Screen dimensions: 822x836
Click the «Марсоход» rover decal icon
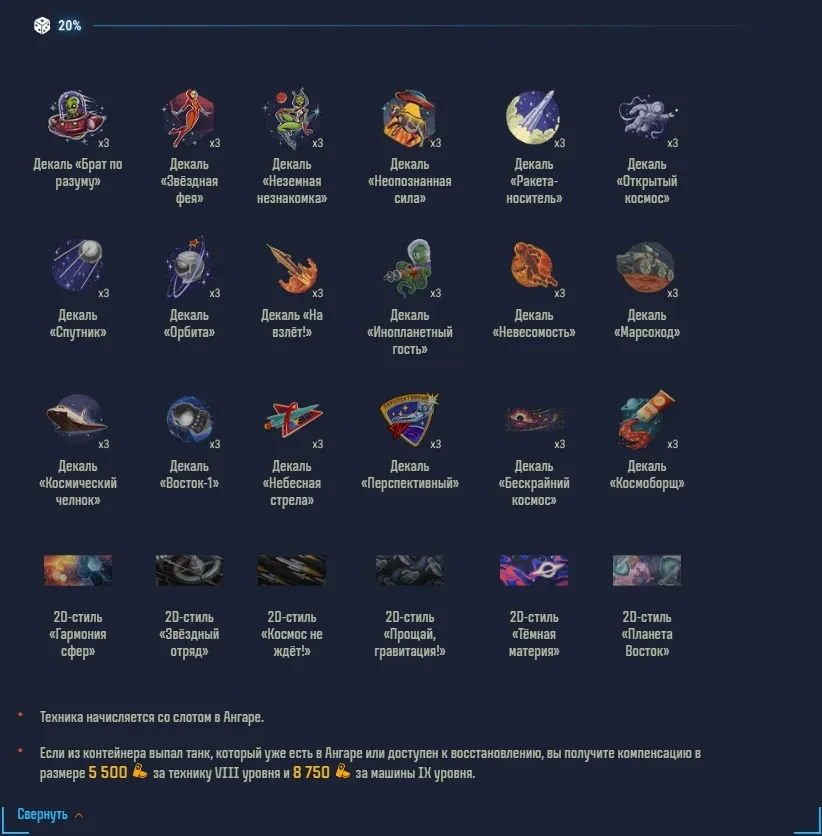tap(646, 267)
